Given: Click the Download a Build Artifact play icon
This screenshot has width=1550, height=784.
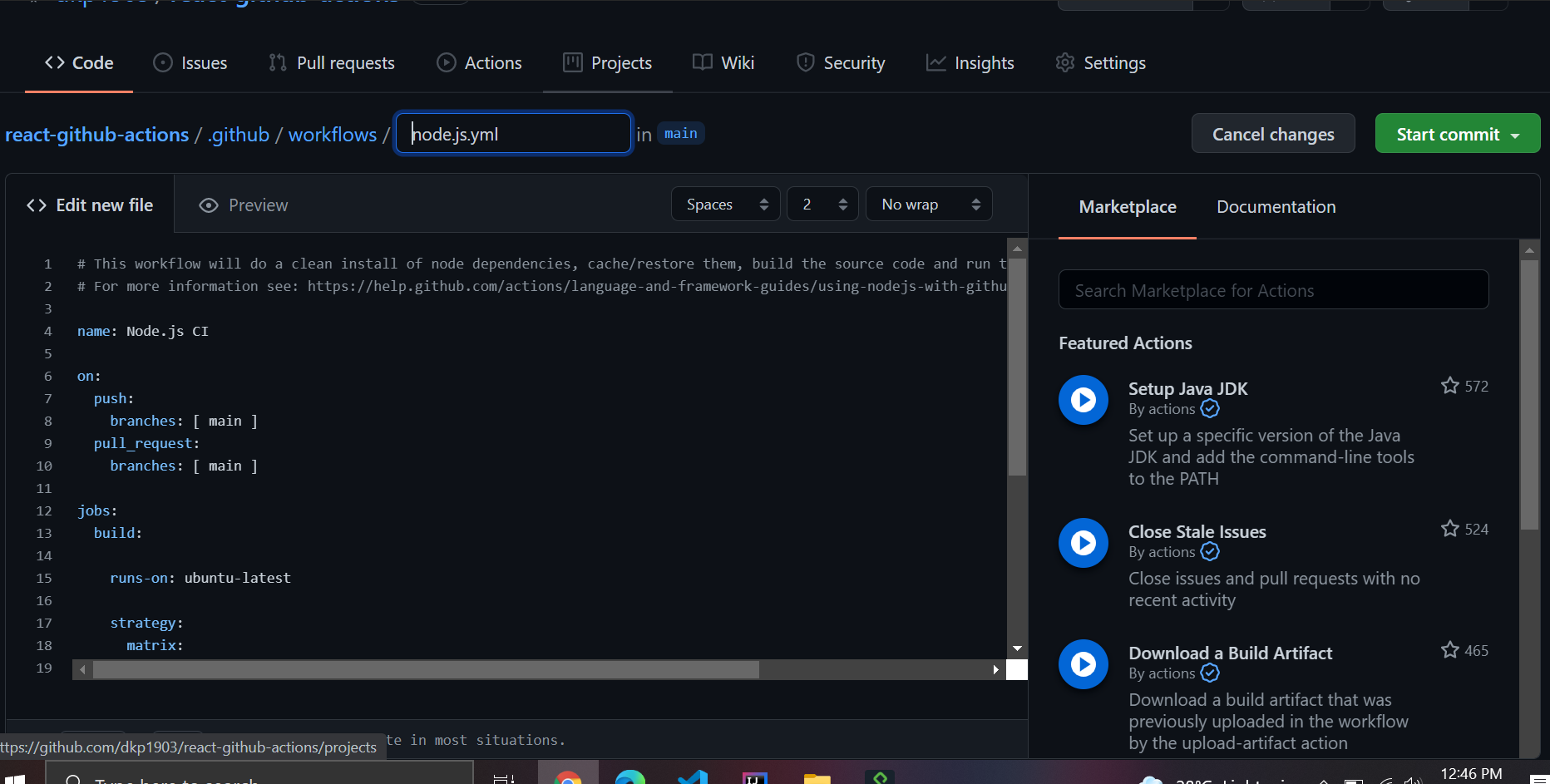Looking at the screenshot, I should (1083, 664).
